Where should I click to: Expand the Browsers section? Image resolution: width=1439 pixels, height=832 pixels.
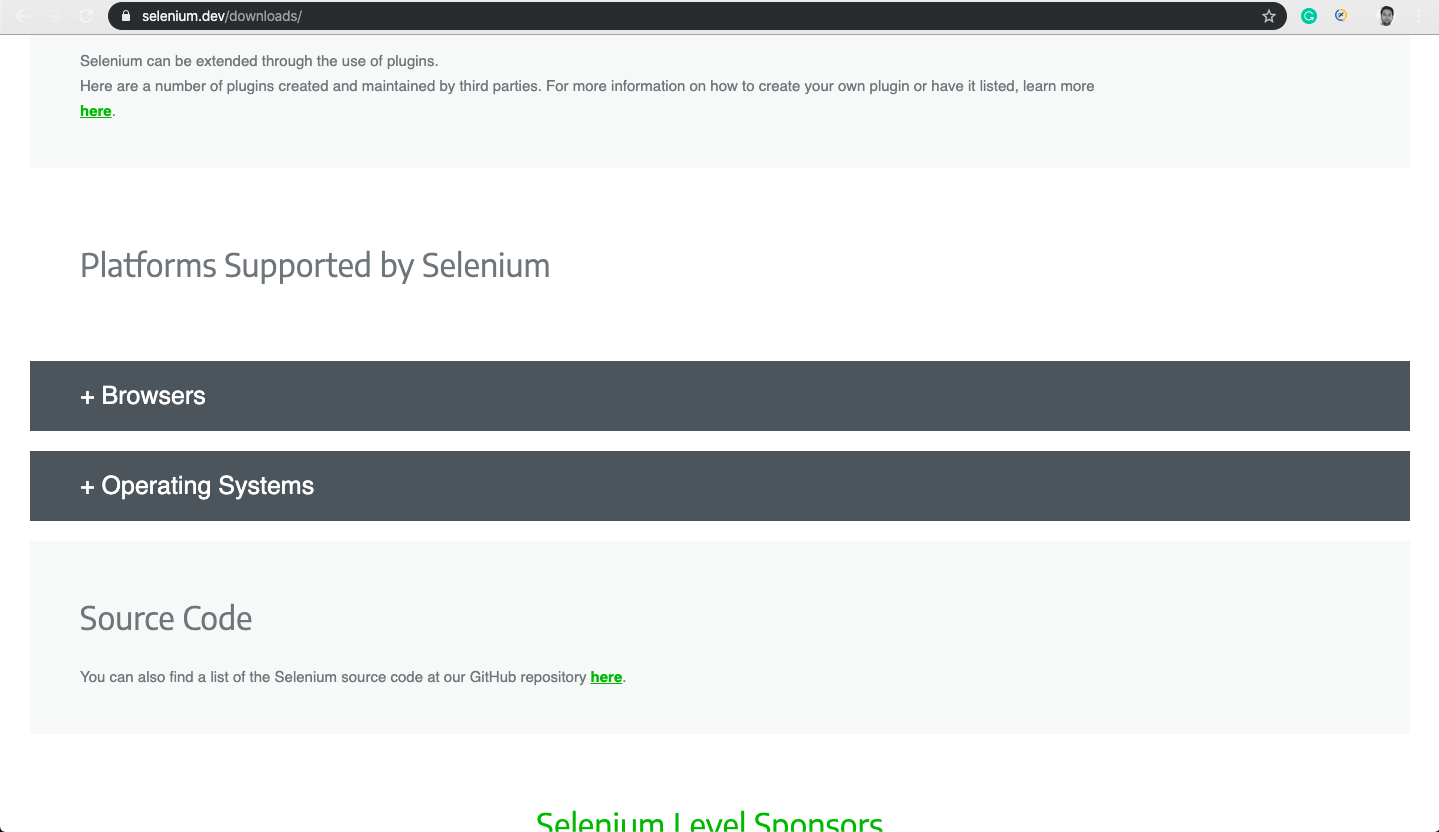pos(153,396)
